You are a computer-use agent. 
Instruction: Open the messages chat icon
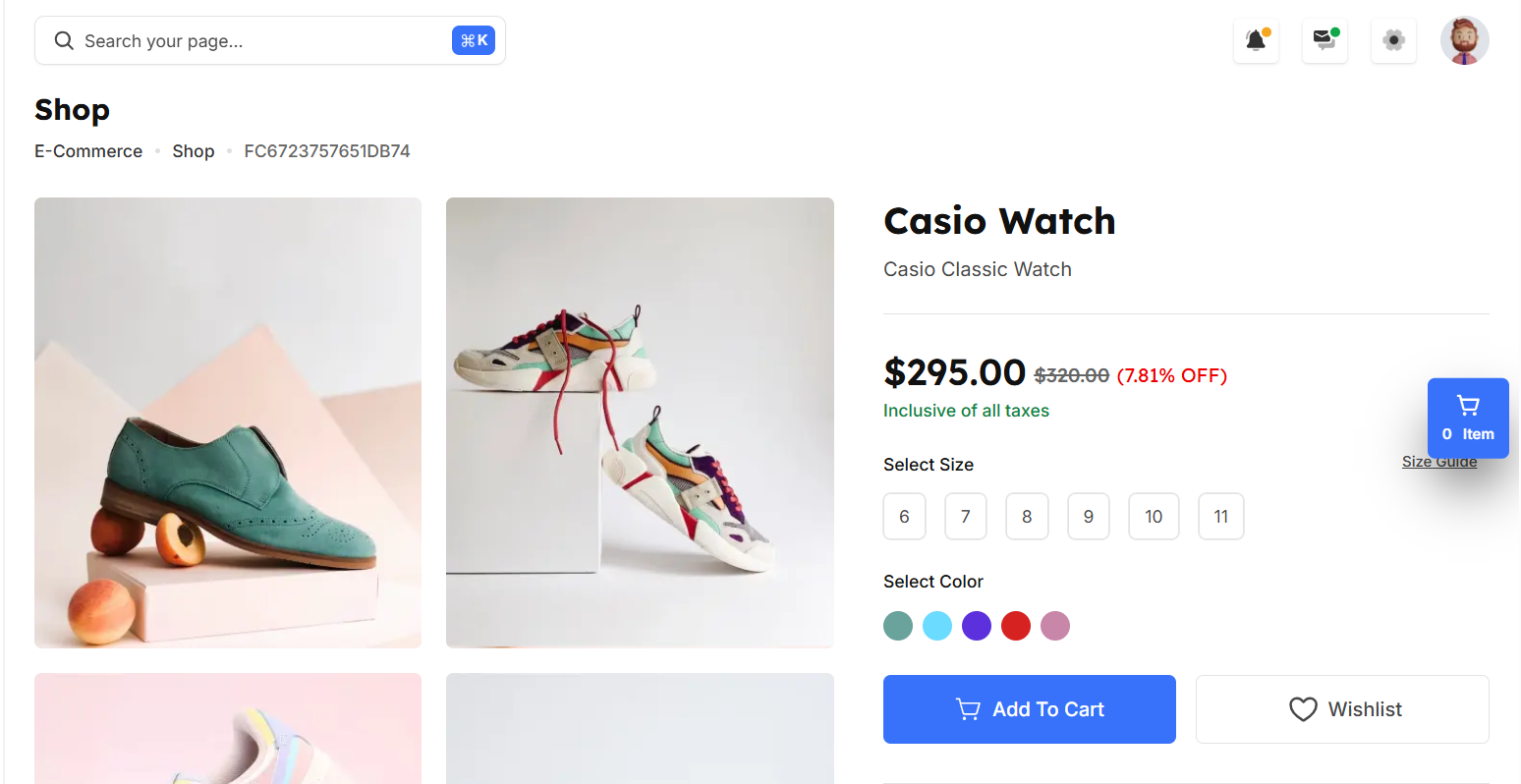pyautogui.click(x=1324, y=40)
